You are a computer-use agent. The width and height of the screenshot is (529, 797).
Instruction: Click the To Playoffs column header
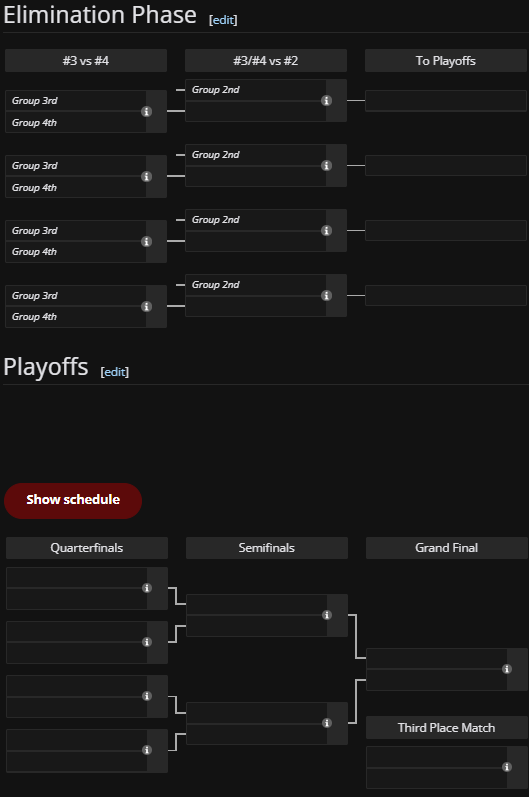click(x=446, y=60)
